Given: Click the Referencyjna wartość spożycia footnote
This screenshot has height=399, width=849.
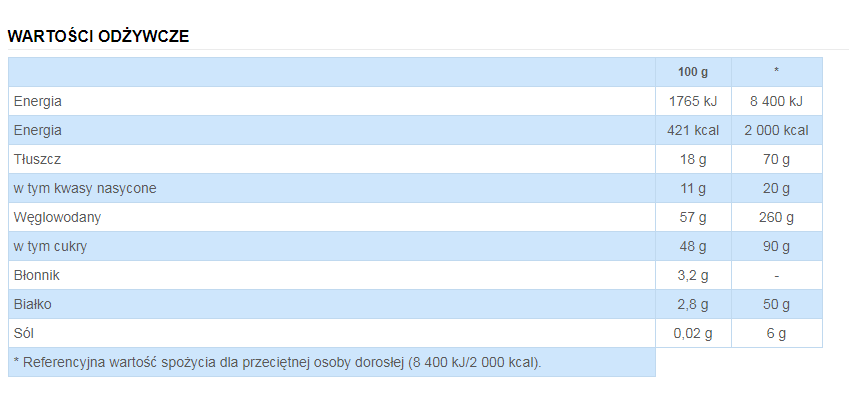Looking at the screenshot, I should pyautogui.click(x=278, y=363).
